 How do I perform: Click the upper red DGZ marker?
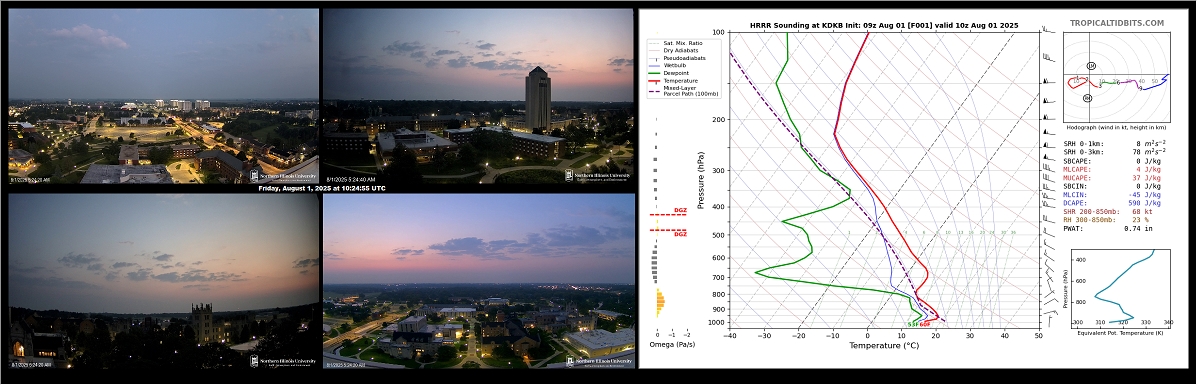click(669, 213)
